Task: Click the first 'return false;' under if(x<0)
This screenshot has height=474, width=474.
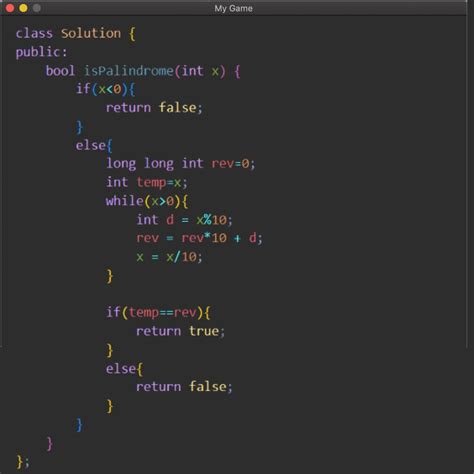Action: point(154,108)
